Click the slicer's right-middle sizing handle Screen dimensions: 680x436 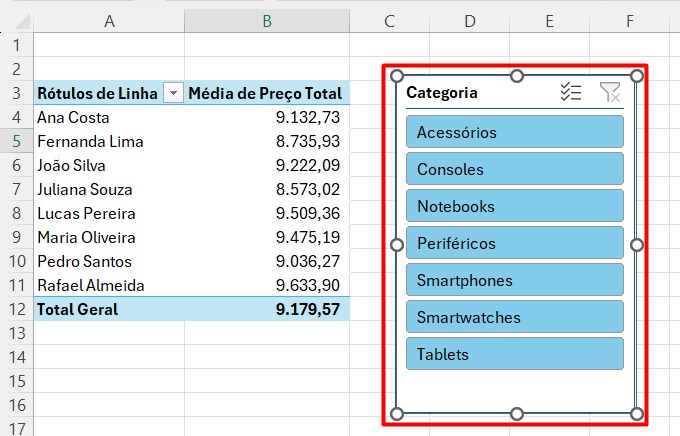coord(637,245)
